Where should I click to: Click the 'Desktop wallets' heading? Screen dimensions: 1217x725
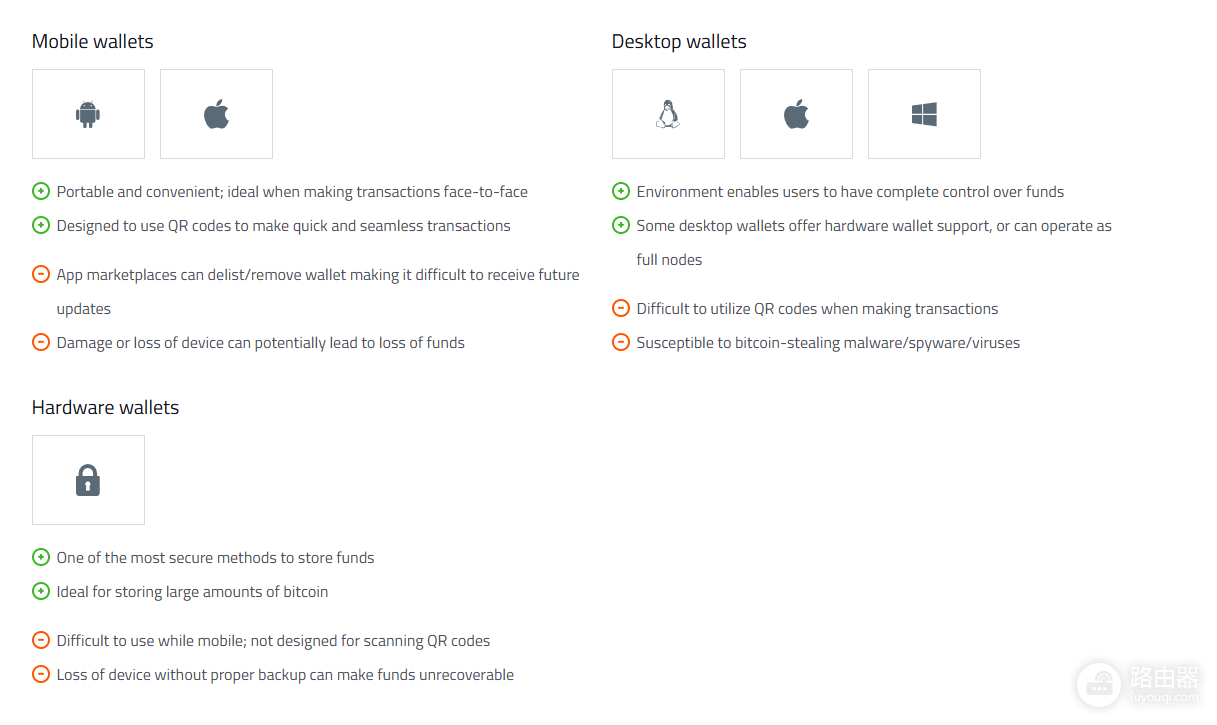tap(679, 42)
